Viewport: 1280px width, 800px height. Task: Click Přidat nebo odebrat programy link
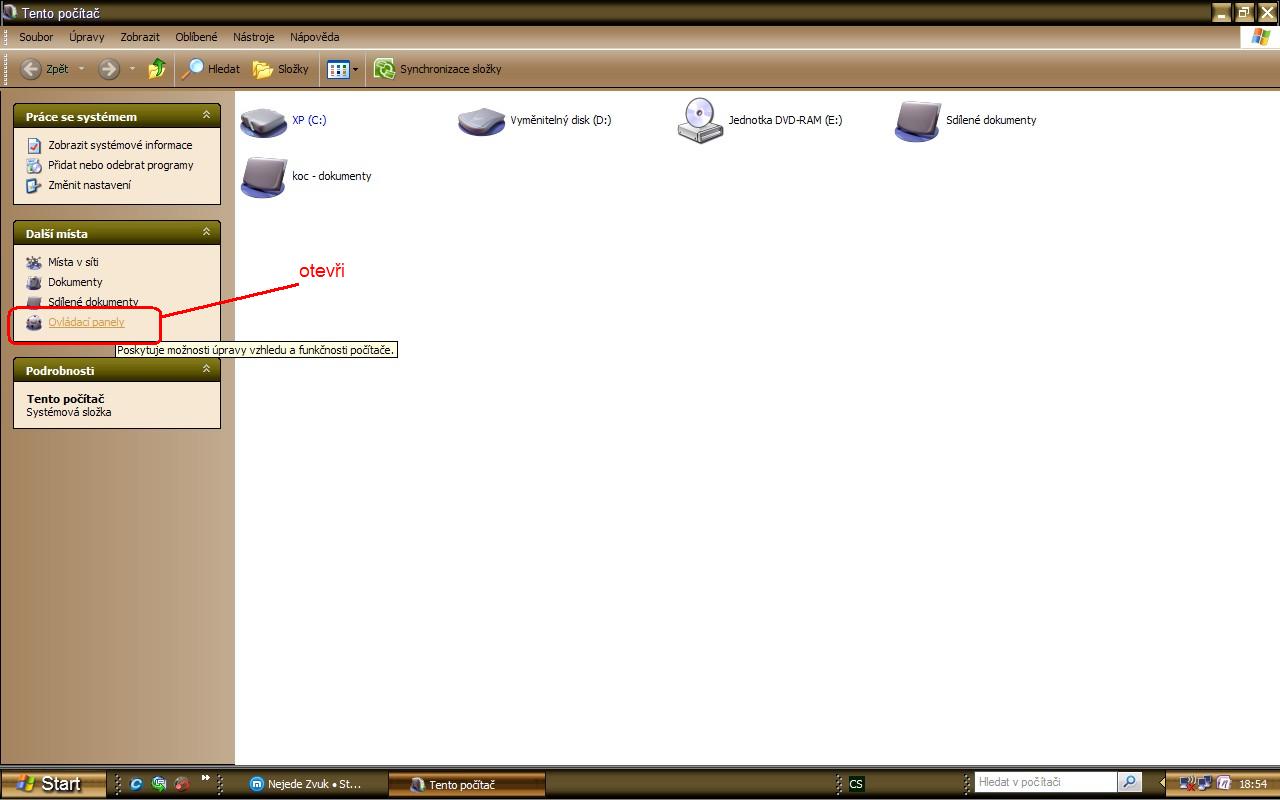tap(121, 165)
